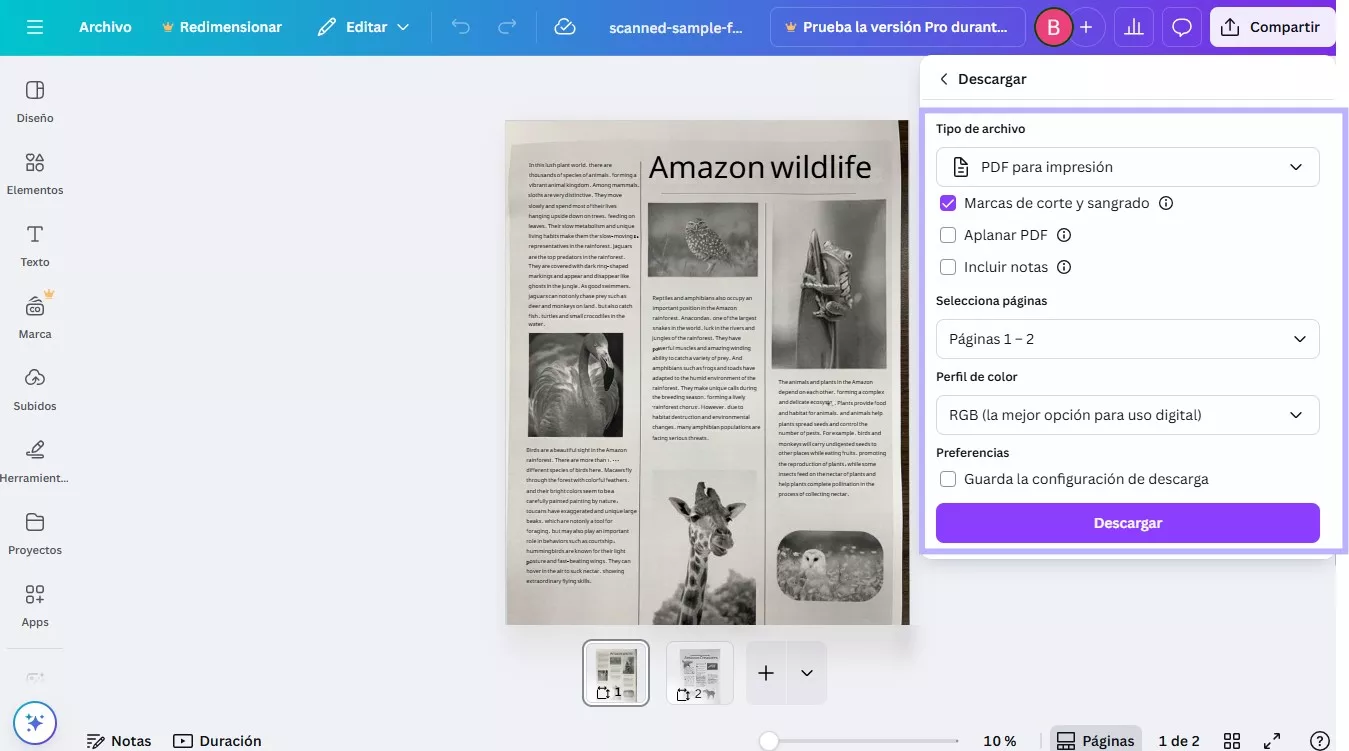Viewport: 1349px width, 751px height.
Task: Open the Archivo menu
Action: (105, 27)
